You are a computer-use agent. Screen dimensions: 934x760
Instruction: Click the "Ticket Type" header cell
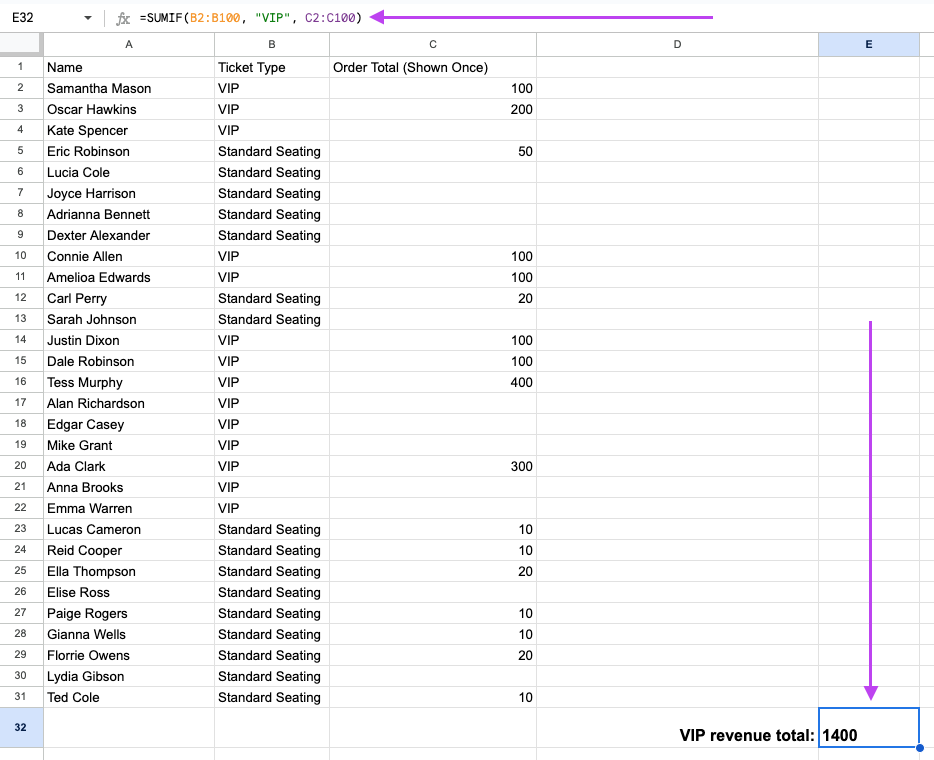pos(272,67)
